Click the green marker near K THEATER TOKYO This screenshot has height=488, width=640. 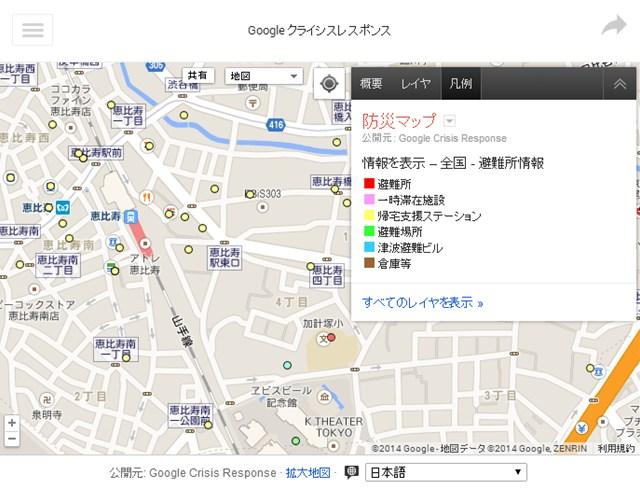tap(296, 441)
